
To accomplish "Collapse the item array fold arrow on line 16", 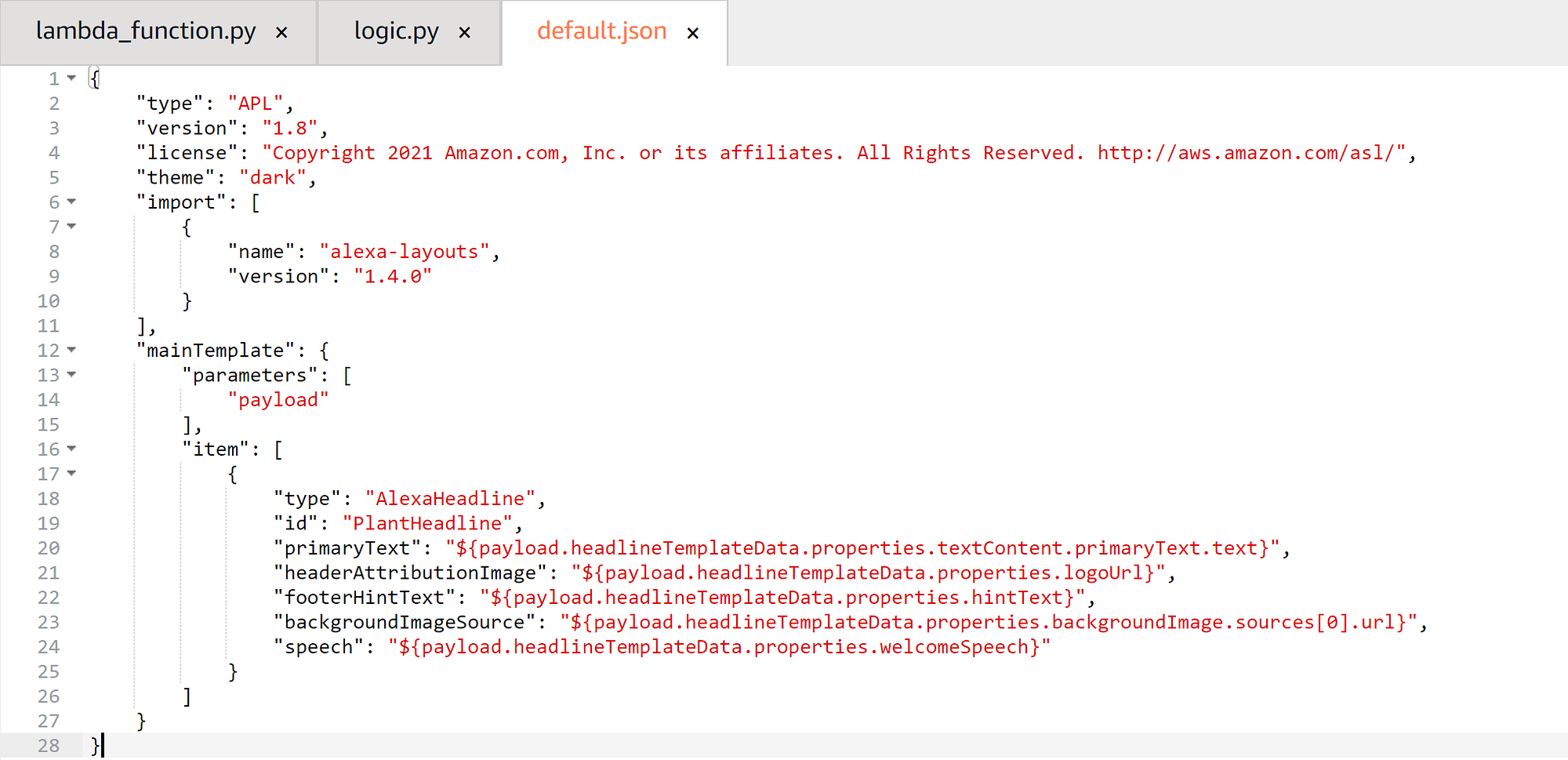I will click(71, 449).
